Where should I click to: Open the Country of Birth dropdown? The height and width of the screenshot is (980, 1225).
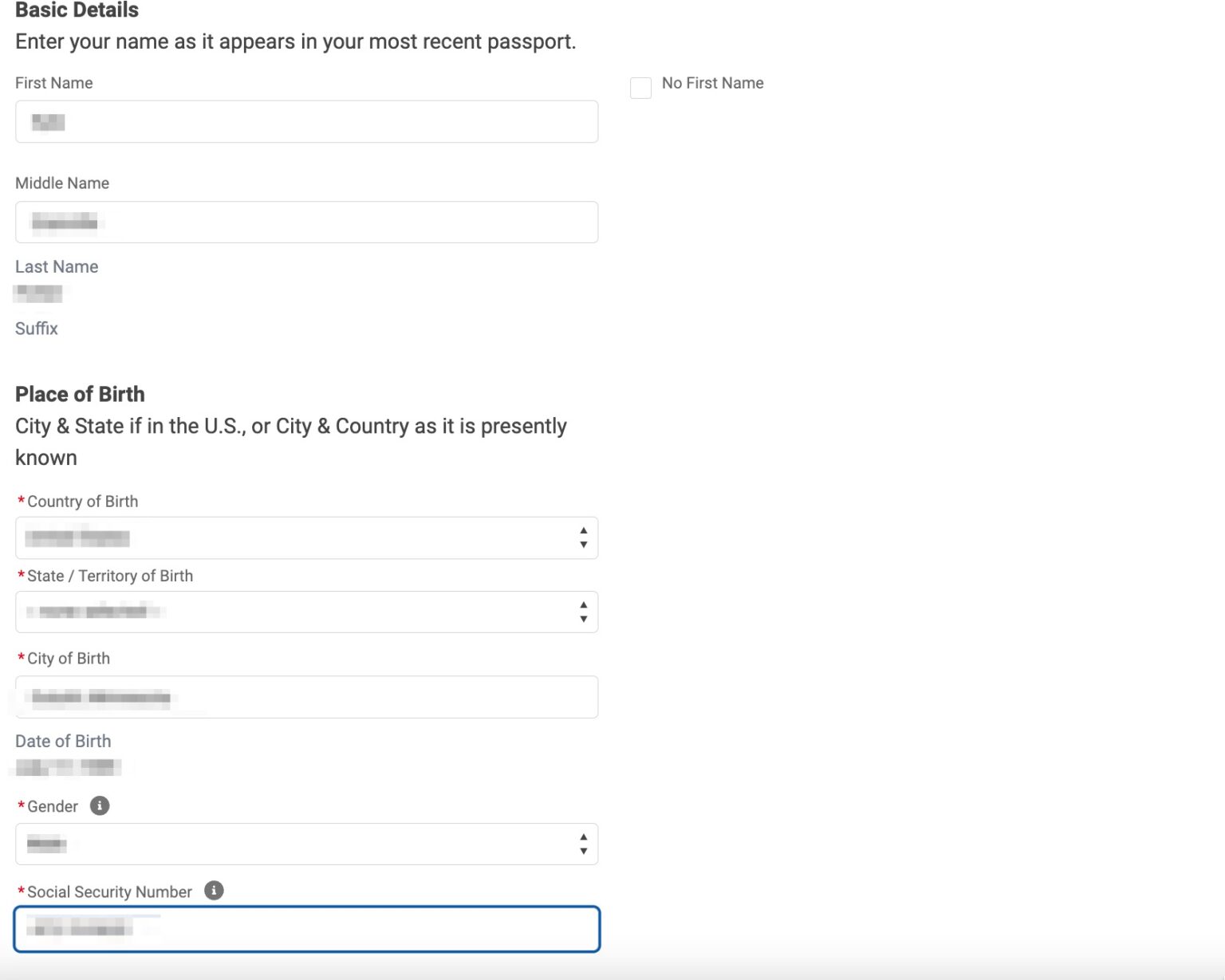pyautogui.click(x=306, y=537)
